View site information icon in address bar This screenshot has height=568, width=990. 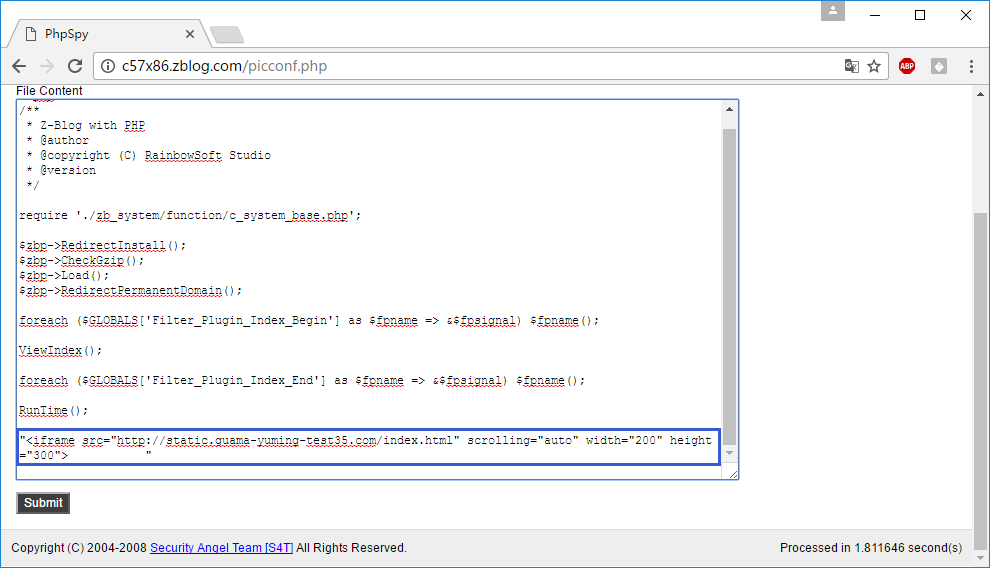108,66
